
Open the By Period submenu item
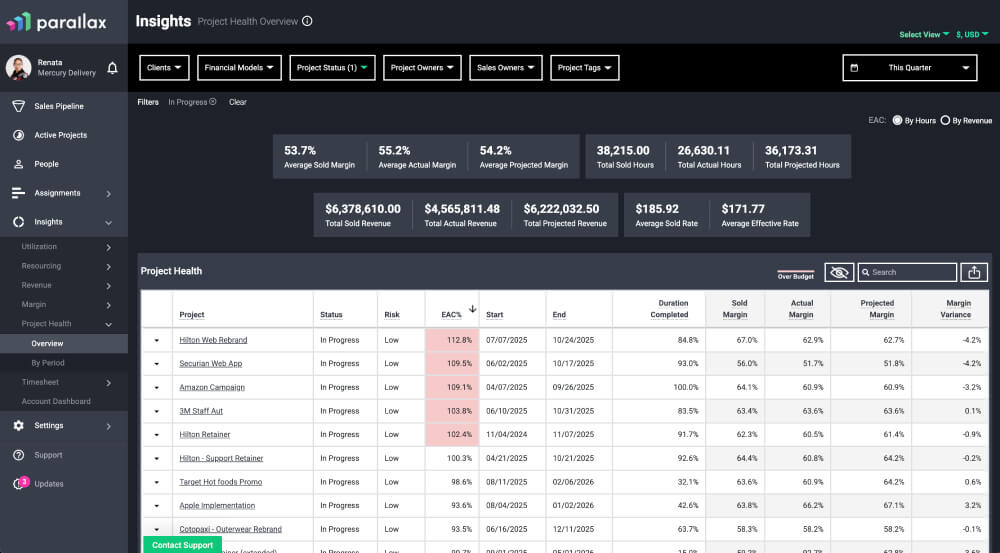point(48,363)
